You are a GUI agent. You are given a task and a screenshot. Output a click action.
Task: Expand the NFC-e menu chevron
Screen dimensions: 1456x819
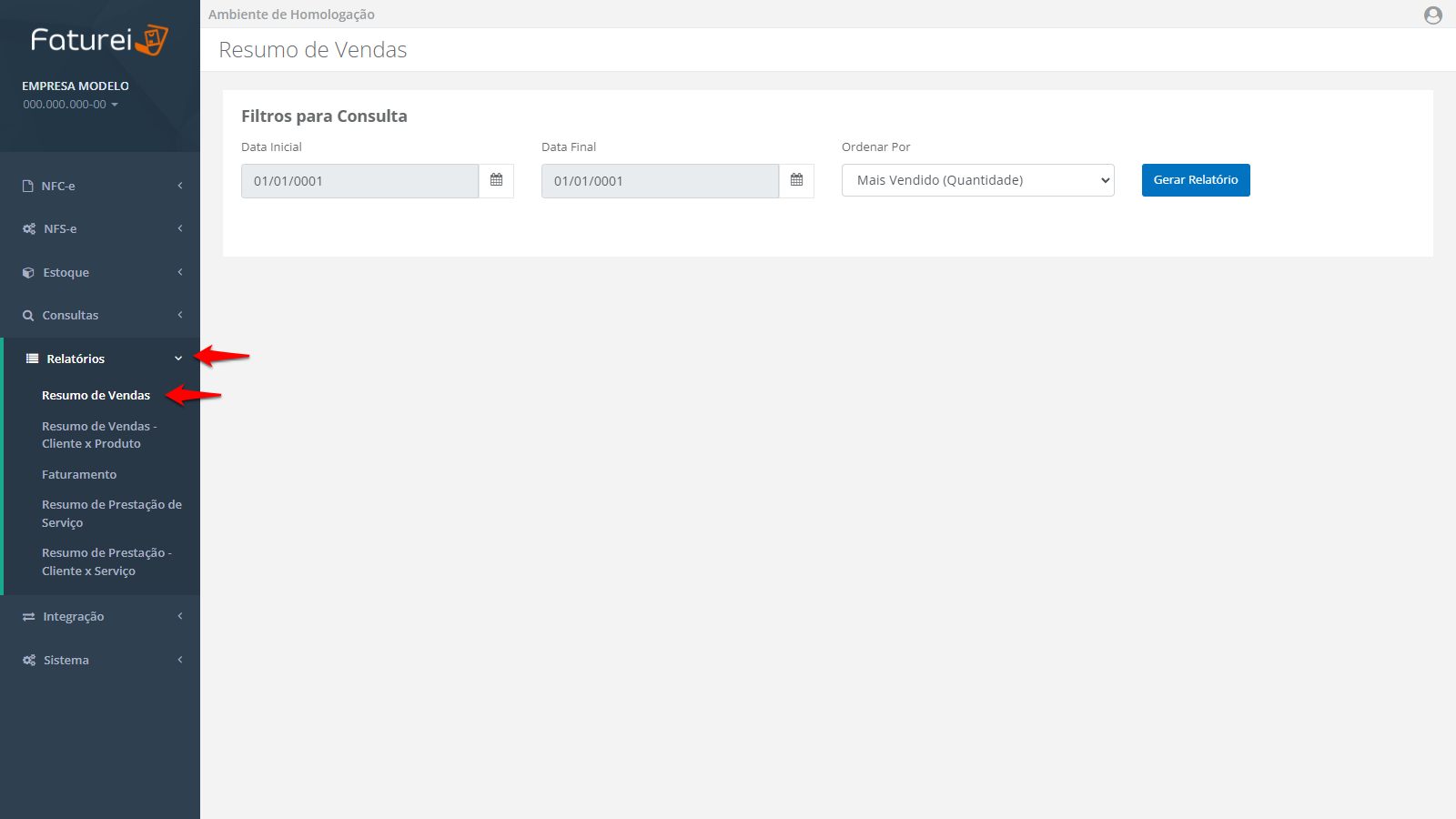[180, 186]
